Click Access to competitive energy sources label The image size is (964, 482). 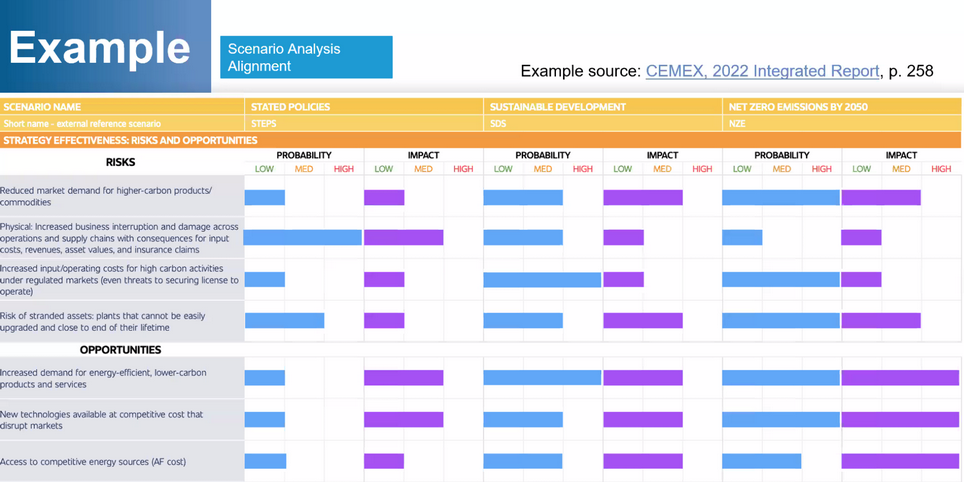[93, 462]
